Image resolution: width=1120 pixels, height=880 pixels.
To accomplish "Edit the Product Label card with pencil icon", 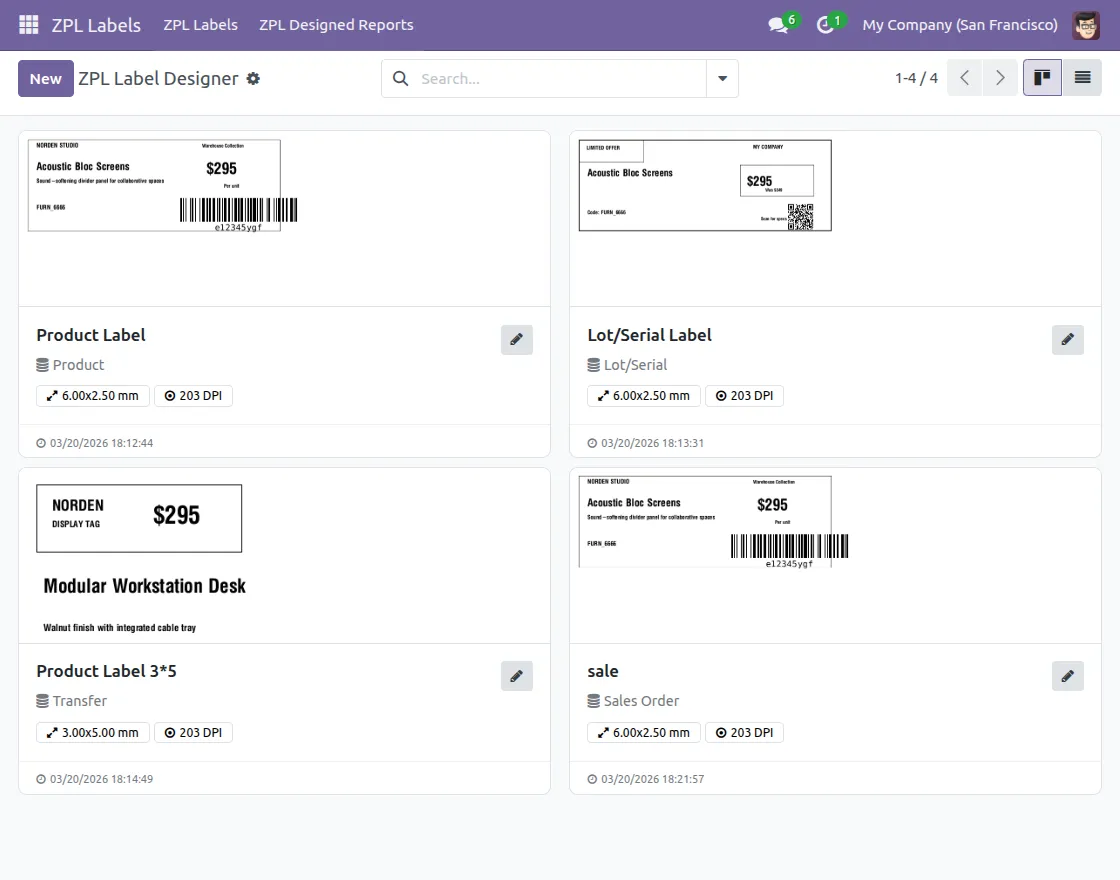I will pyautogui.click(x=516, y=339).
